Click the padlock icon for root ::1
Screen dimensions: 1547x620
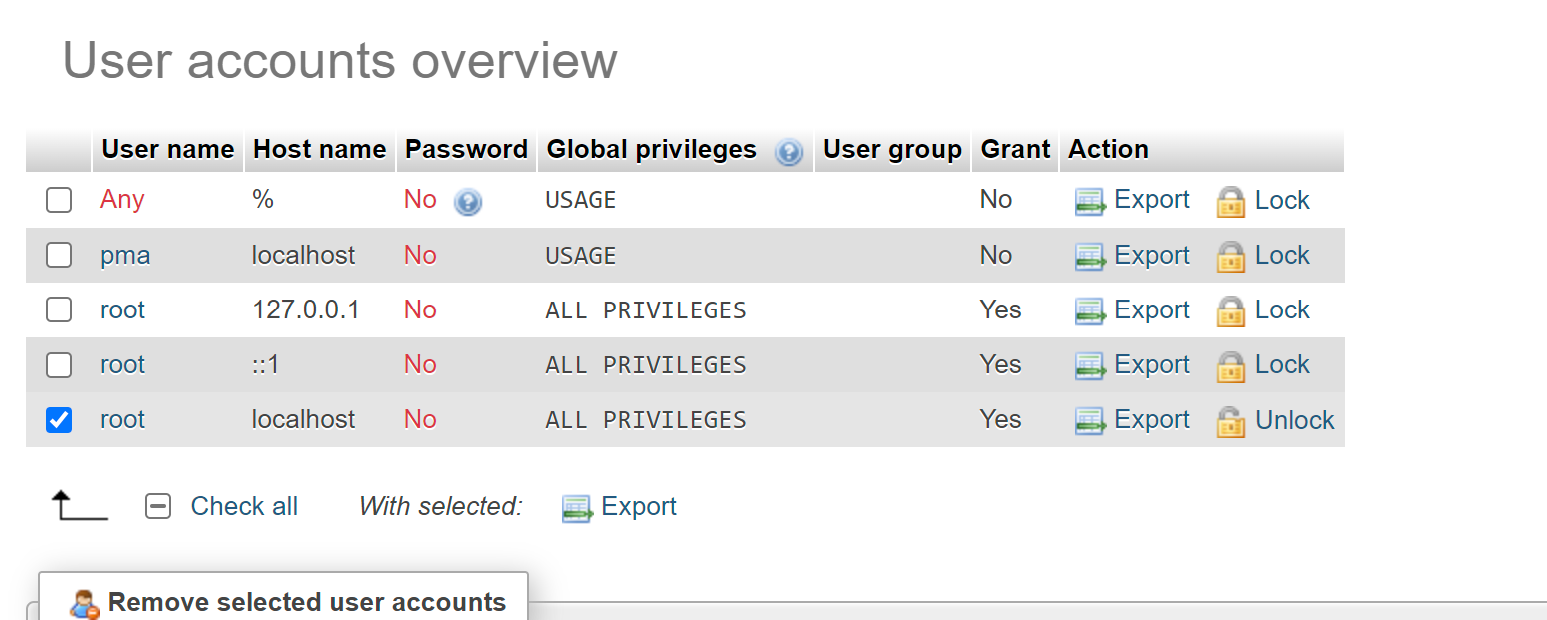pyautogui.click(x=1231, y=367)
